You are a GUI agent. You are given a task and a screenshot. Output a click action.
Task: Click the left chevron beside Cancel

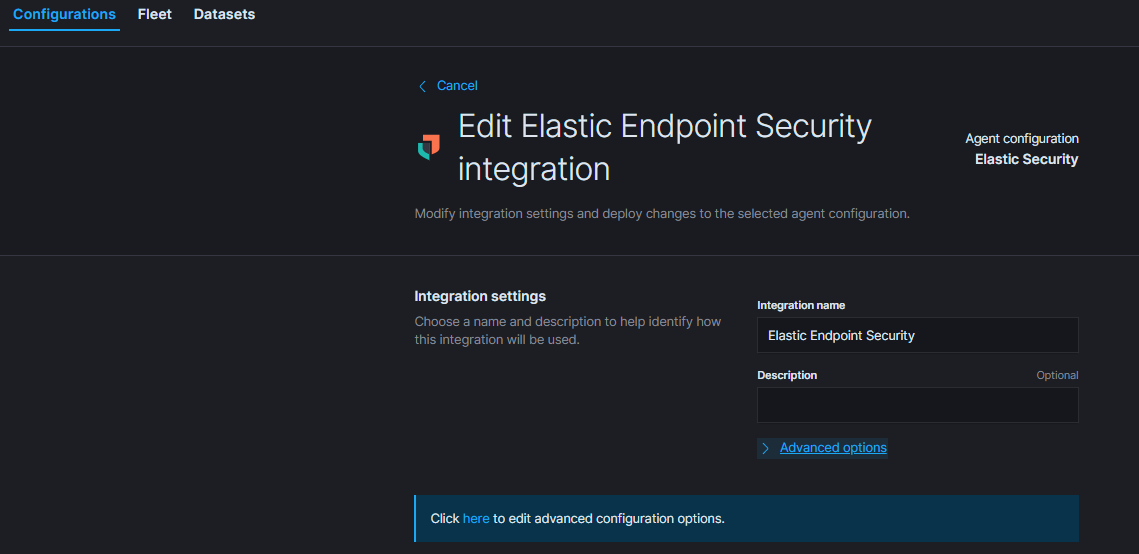(422, 86)
